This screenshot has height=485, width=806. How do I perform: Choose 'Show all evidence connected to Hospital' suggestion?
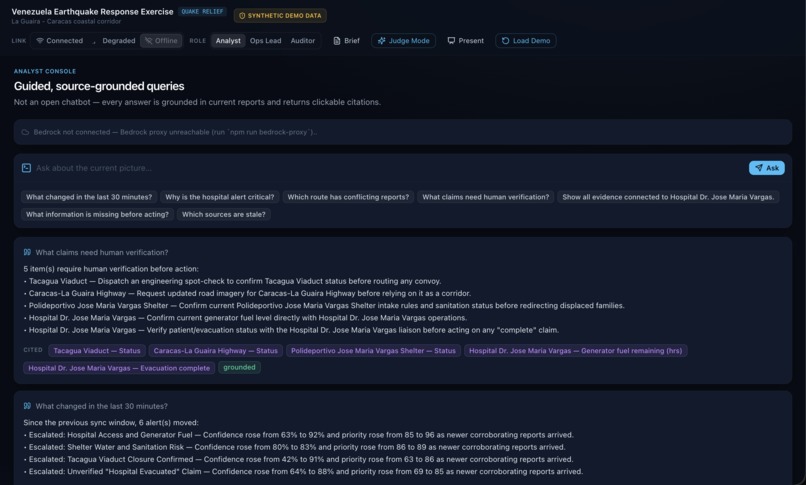pyautogui.click(x=668, y=197)
